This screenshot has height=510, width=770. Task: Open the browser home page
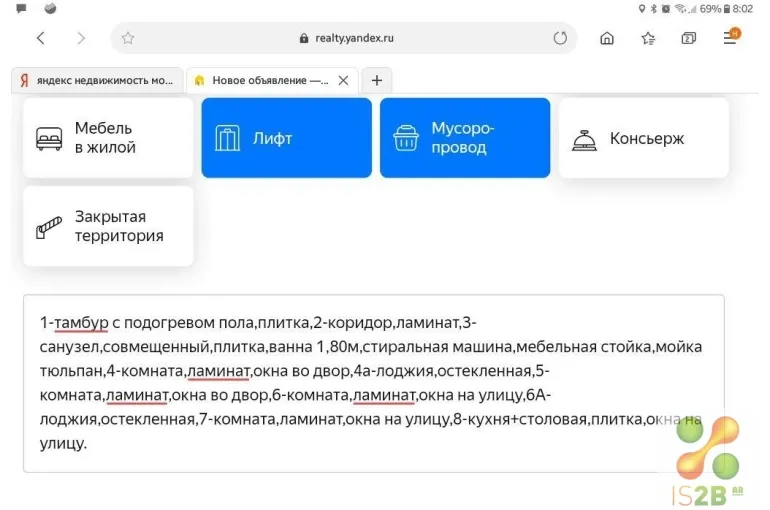click(607, 39)
